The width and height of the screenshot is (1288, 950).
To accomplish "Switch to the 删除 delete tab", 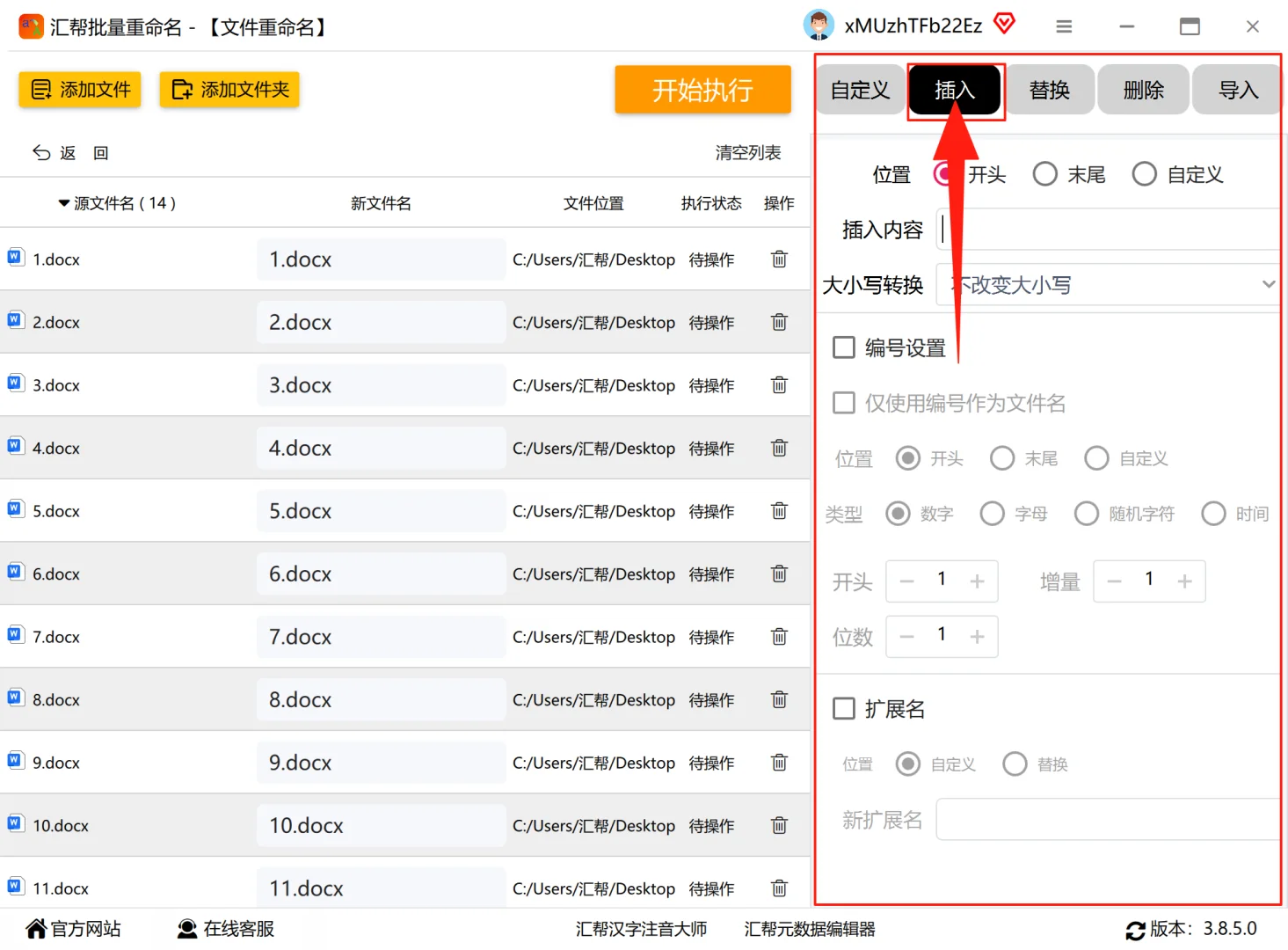I will pyautogui.click(x=1142, y=89).
